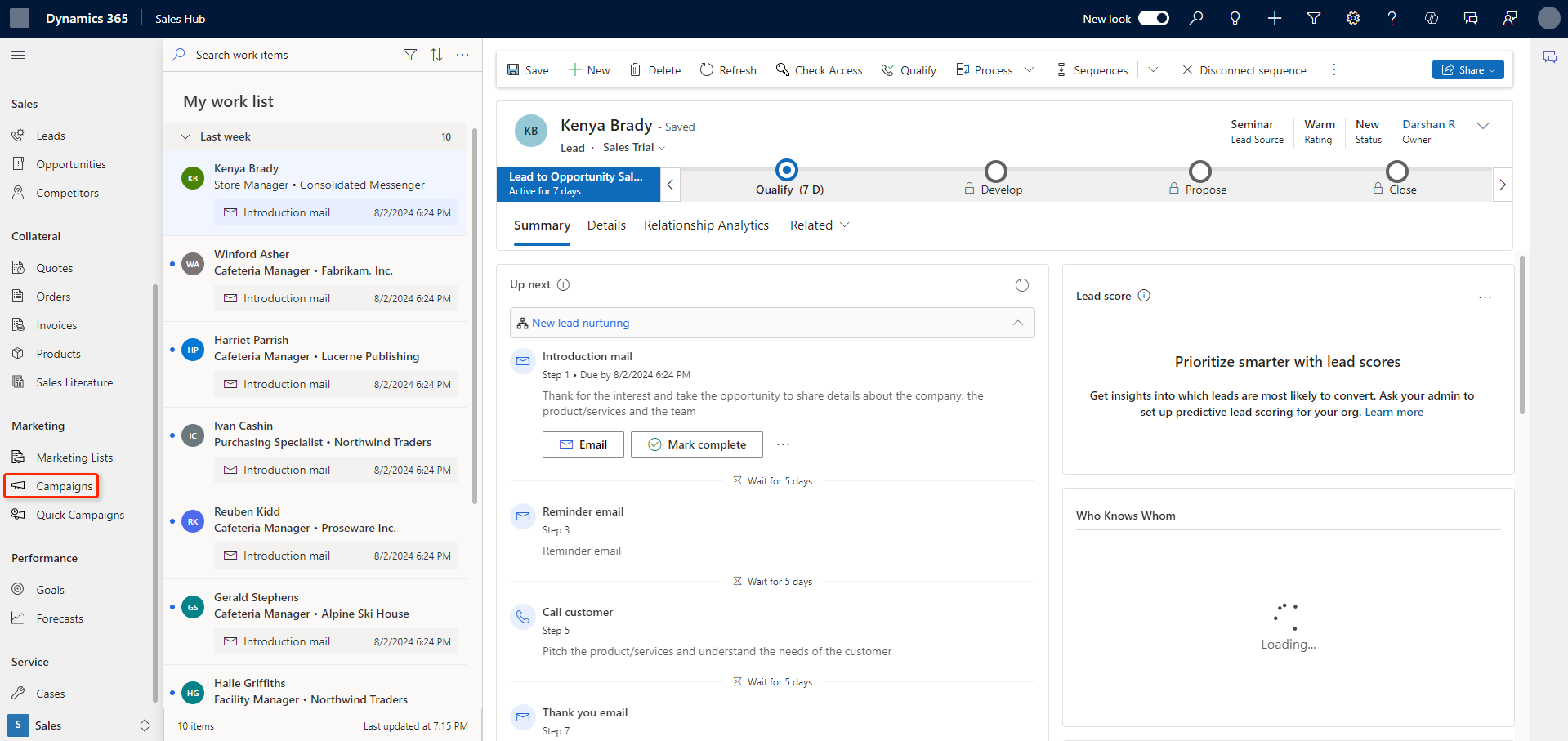Open the Sales Trial form selector
This screenshot has height=741, width=1568.
coord(634,148)
